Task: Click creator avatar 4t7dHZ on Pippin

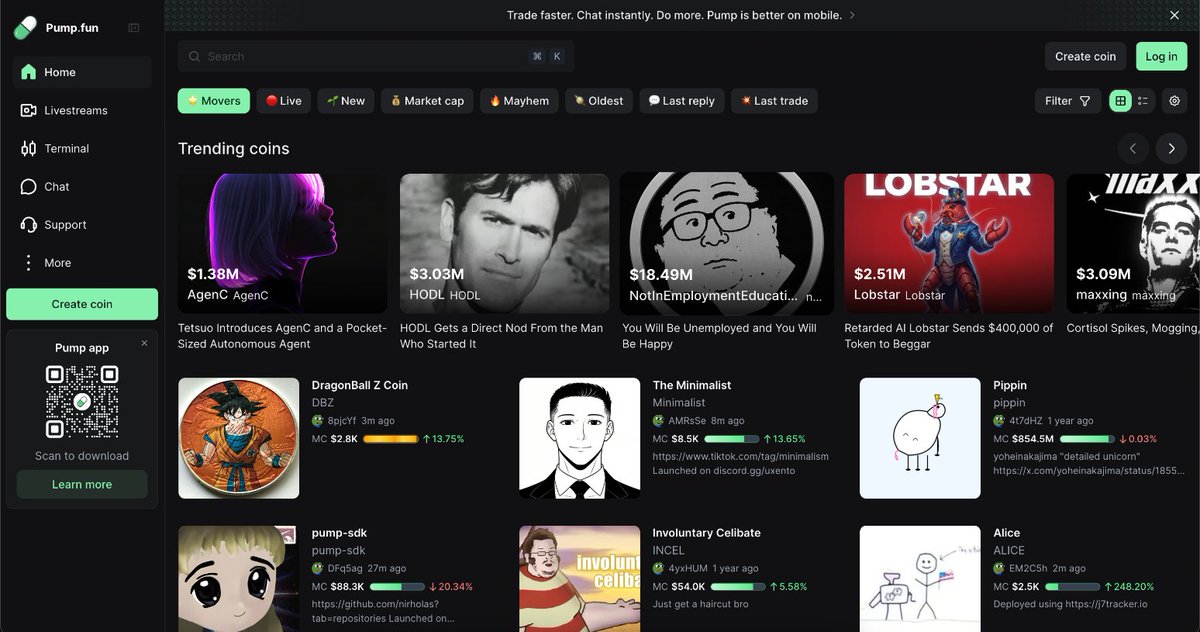Action: [1000, 421]
